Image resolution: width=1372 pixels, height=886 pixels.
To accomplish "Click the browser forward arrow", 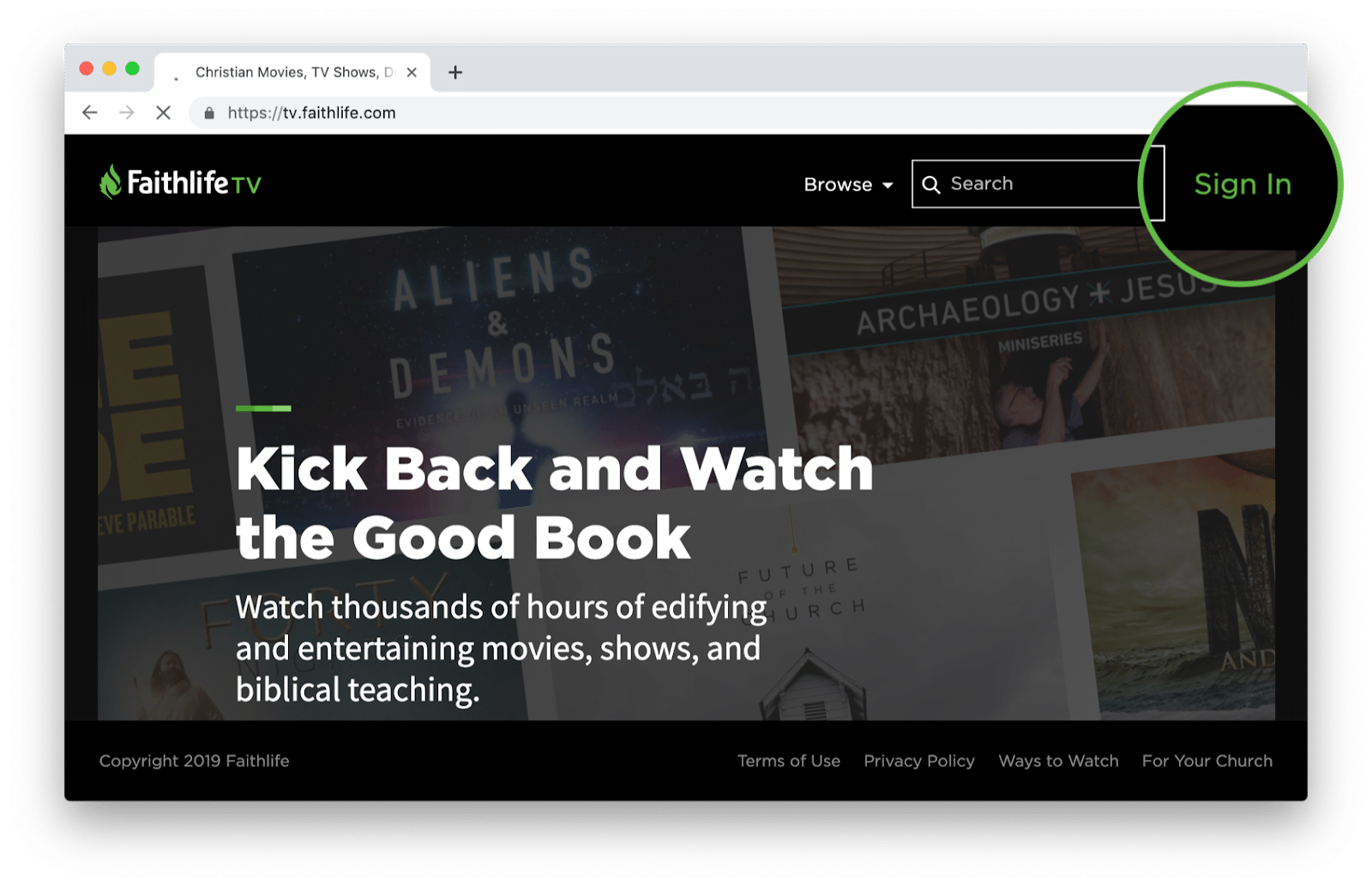I will [127, 112].
